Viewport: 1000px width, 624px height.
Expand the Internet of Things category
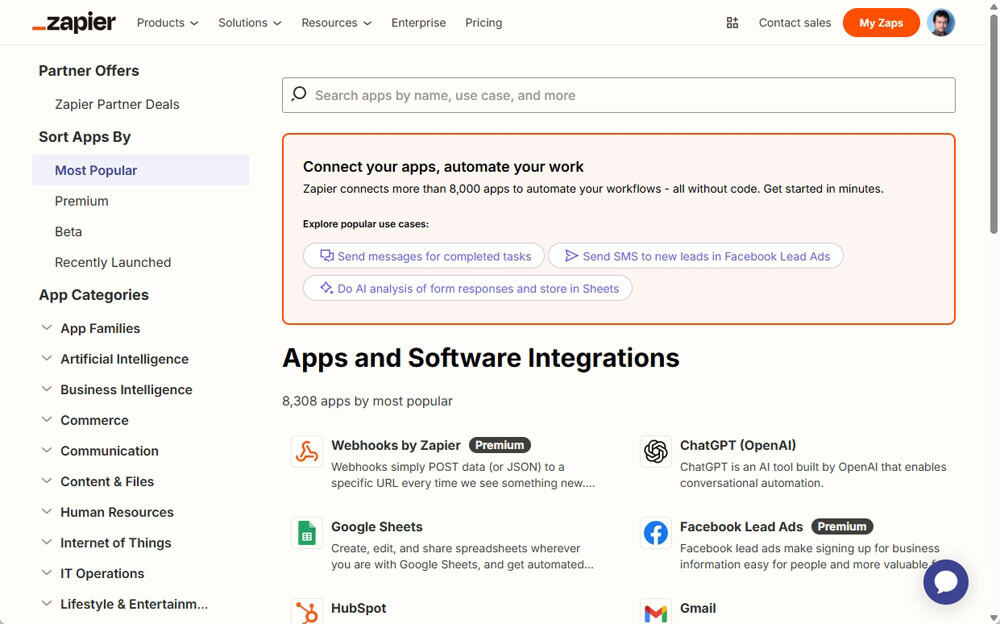point(107,543)
